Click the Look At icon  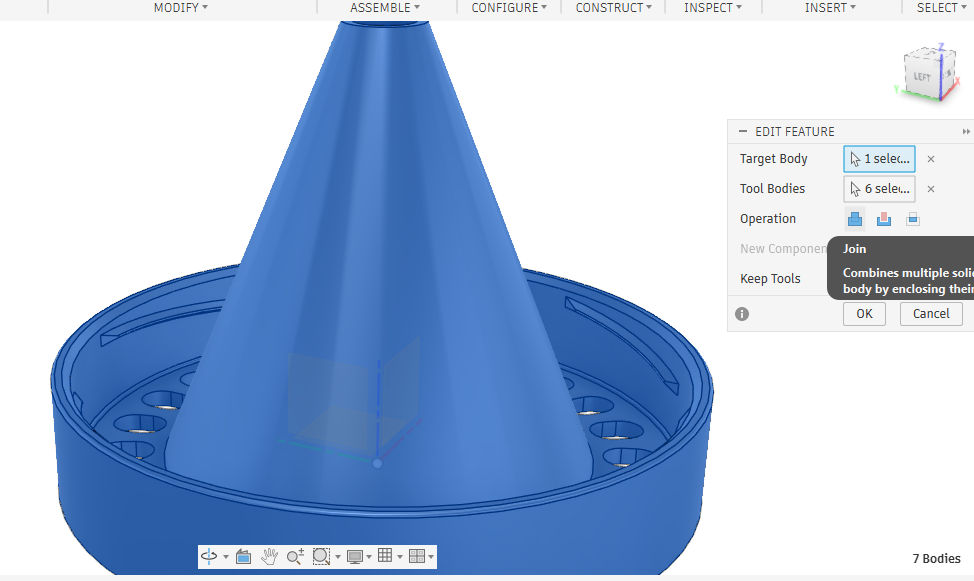[243, 557]
